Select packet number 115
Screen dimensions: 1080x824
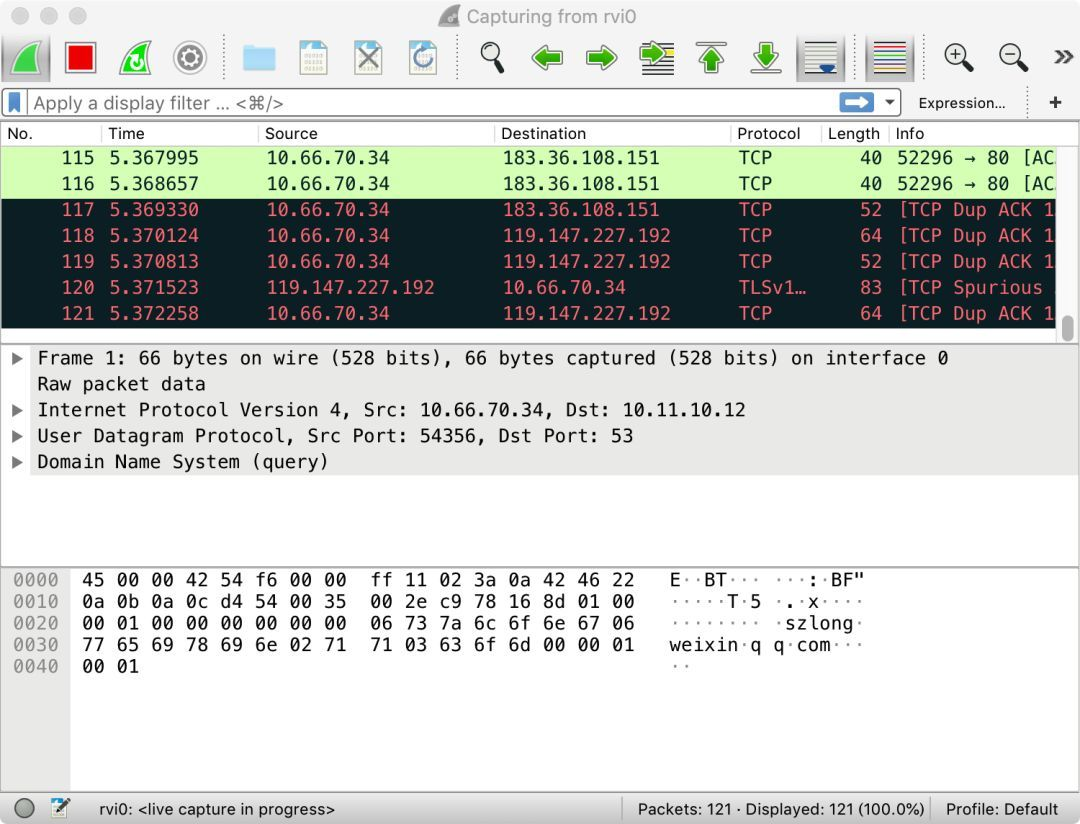(528, 158)
